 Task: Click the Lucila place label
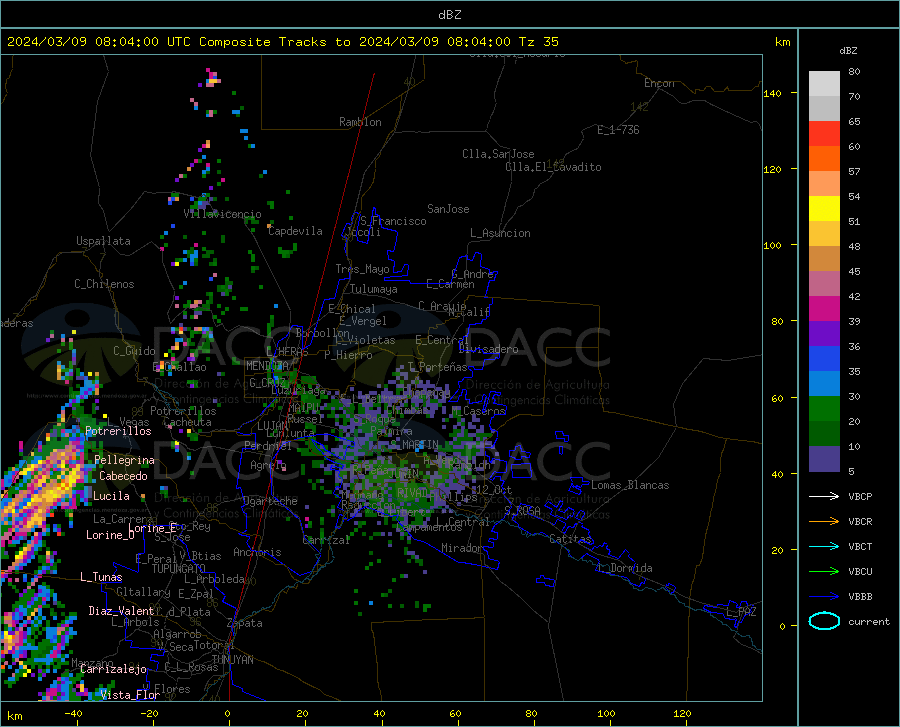coord(111,496)
